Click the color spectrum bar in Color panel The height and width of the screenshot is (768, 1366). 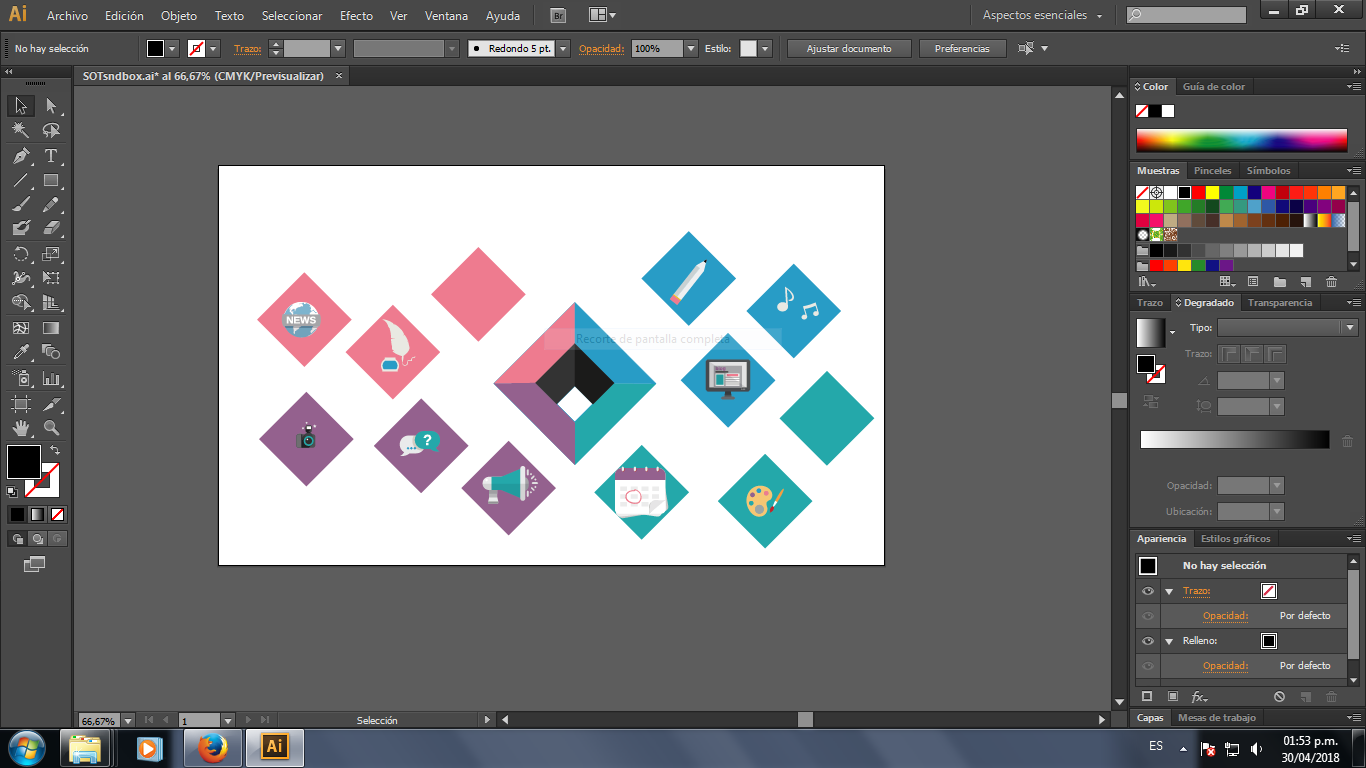[1241, 140]
